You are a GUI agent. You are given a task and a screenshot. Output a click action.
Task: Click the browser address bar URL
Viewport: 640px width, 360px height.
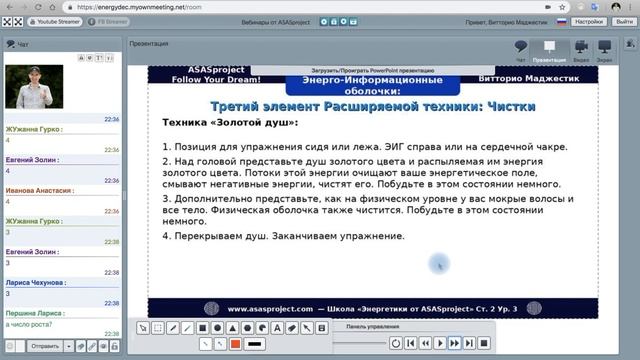click(139, 7)
